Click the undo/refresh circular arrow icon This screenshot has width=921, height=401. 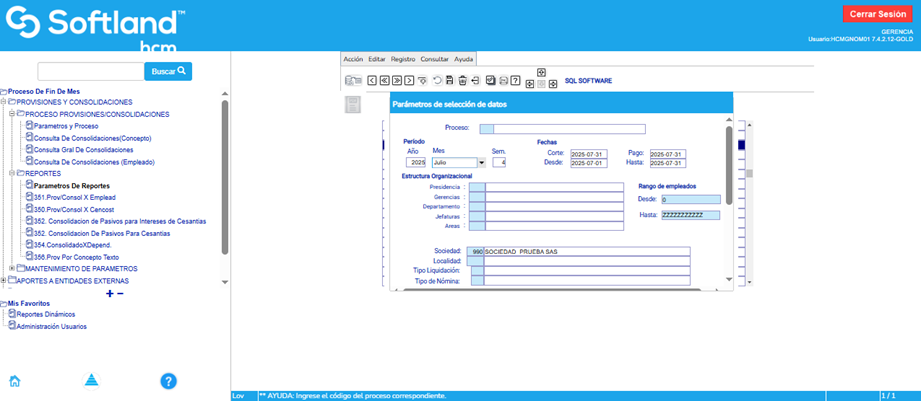438,80
